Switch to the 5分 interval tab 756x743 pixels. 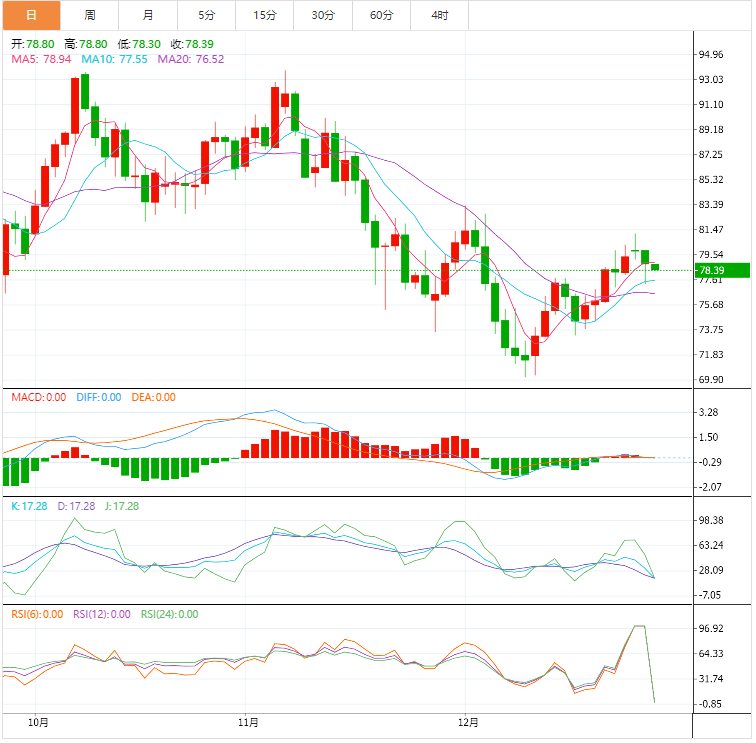pyautogui.click(x=206, y=15)
